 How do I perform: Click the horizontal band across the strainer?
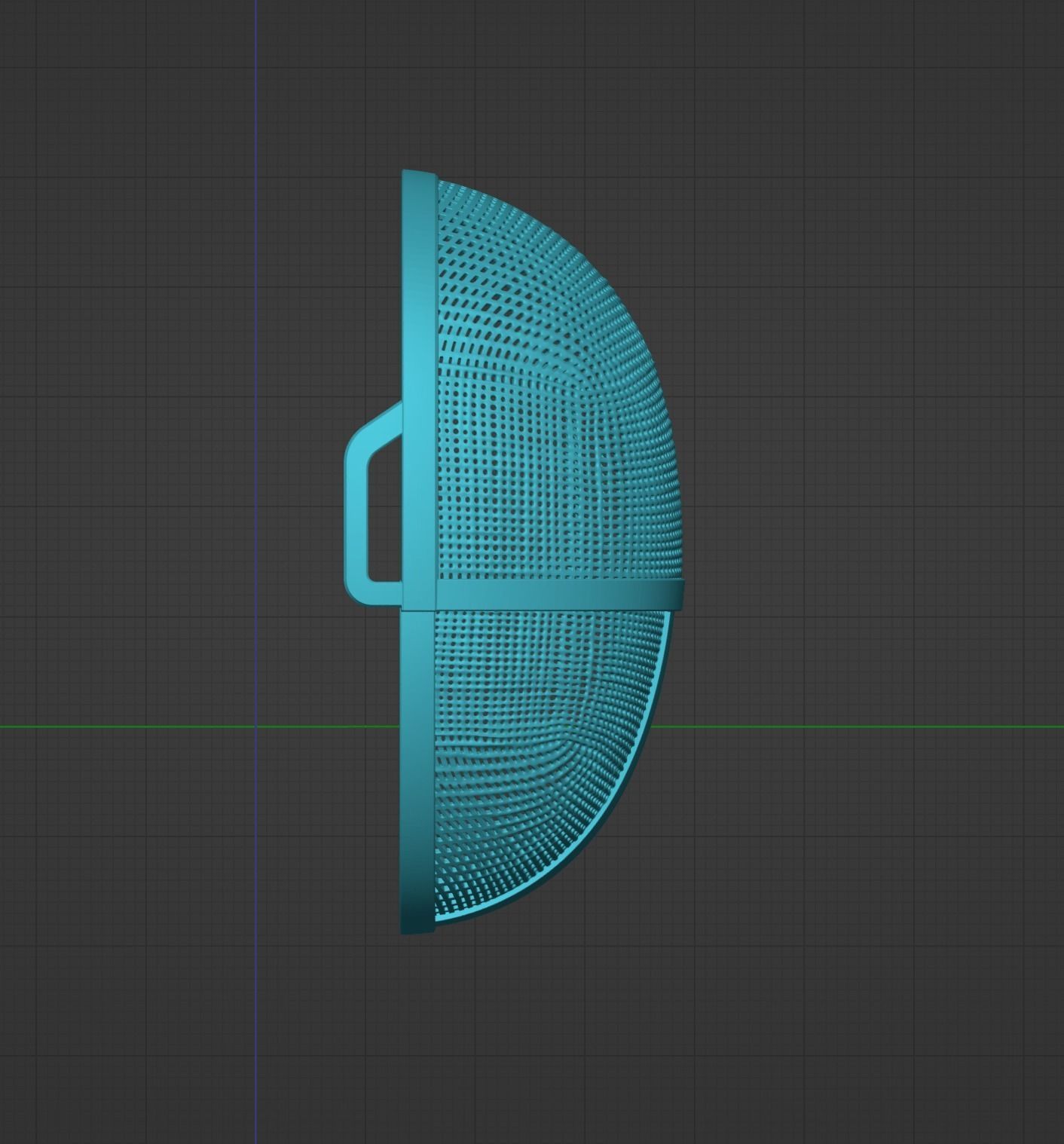tap(559, 595)
